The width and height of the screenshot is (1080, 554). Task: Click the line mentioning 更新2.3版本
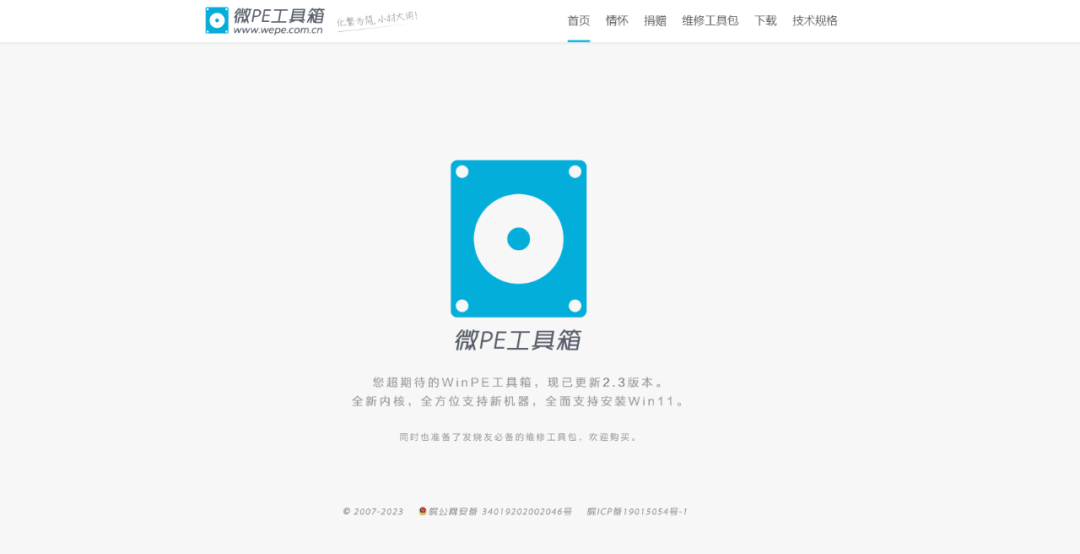tap(519, 382)
